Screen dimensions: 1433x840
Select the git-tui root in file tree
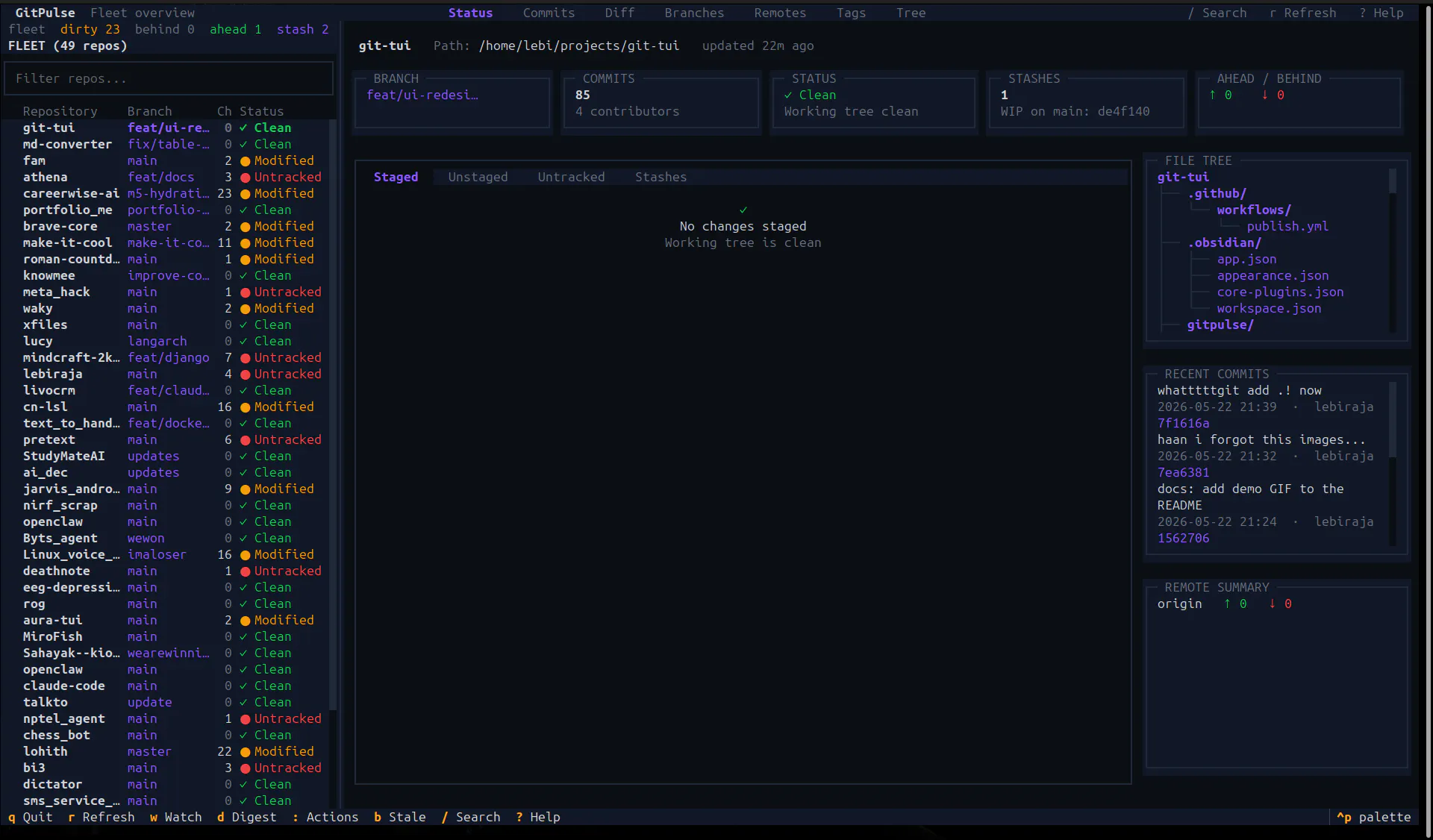tap(1183, 177)
